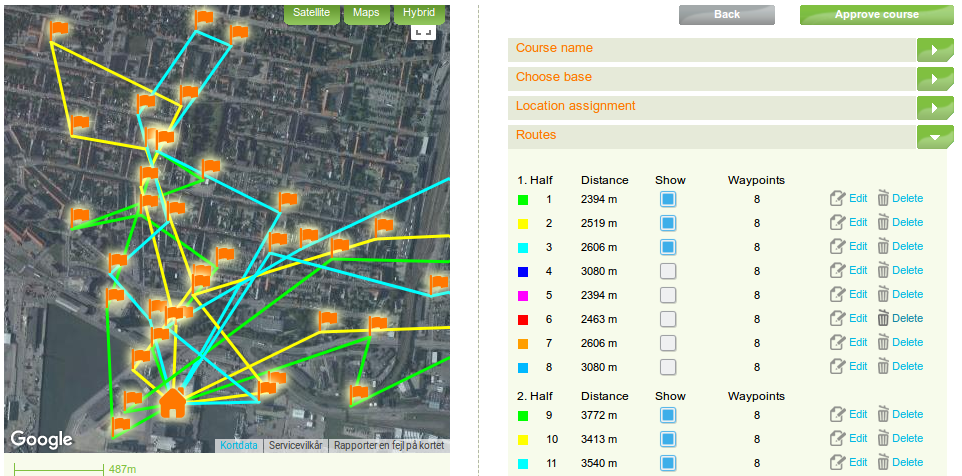Click trash icon for route 6
This screenshot has height=476, width=962.
click(883, 318)
